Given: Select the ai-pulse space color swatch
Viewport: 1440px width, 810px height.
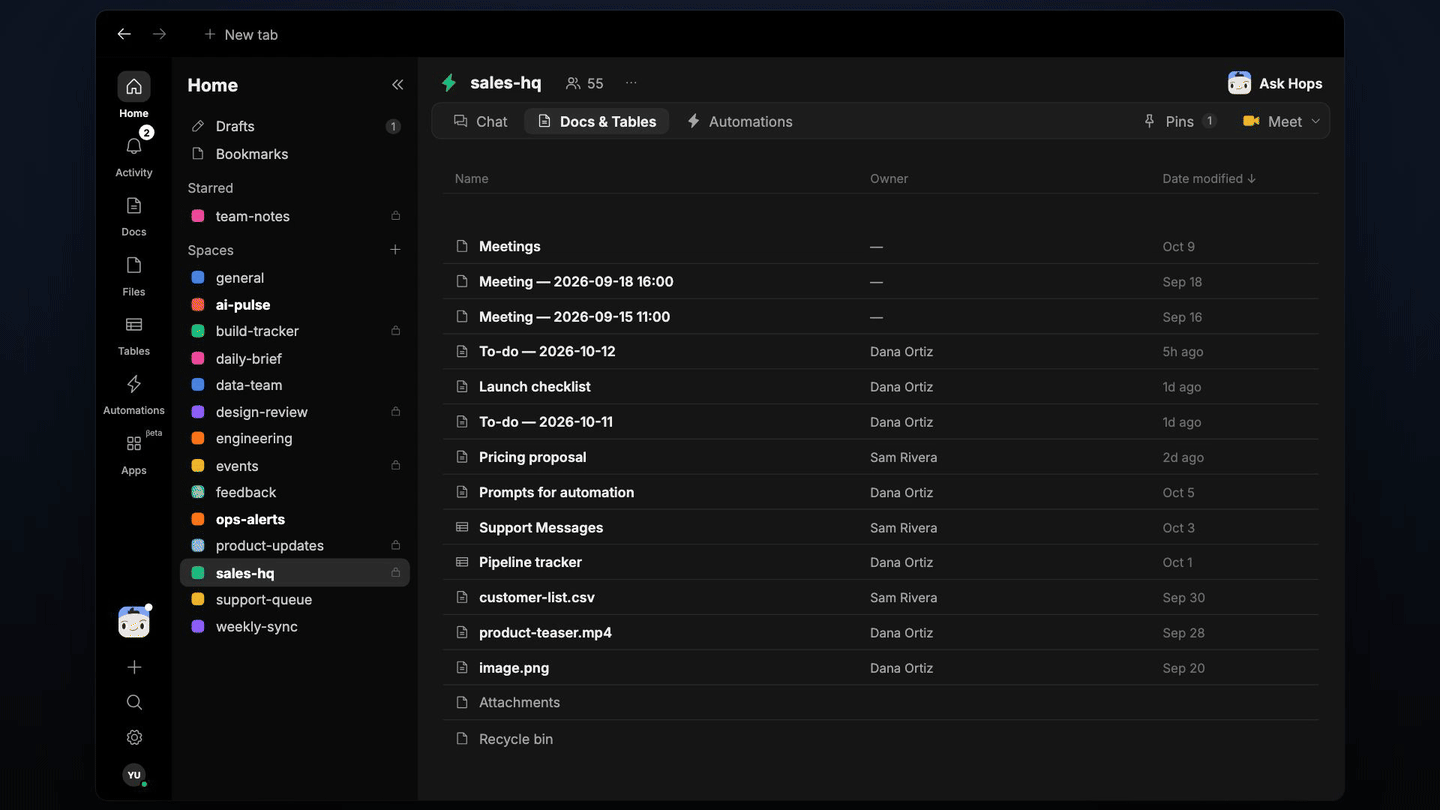Looking at the screenshot, I should [x=198, y=305].
